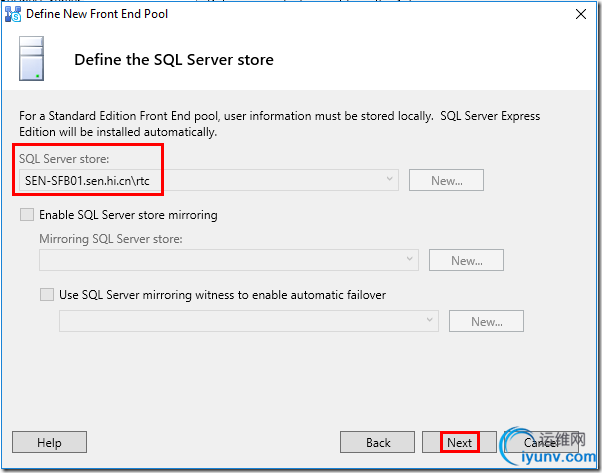The image size is (602, 473).
Task: Click the Standard Edition description paragraph
Action: [280, 124]
